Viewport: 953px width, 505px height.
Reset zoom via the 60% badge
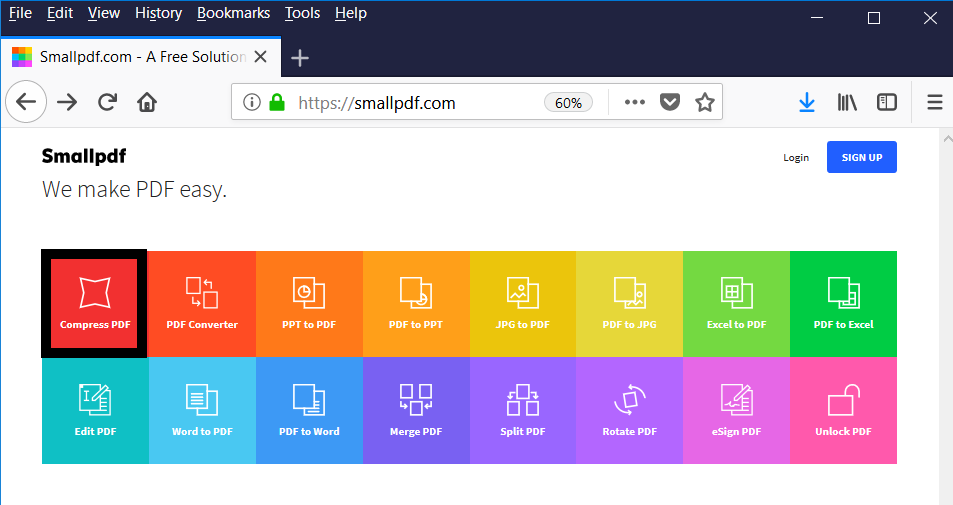click(568, 103)
